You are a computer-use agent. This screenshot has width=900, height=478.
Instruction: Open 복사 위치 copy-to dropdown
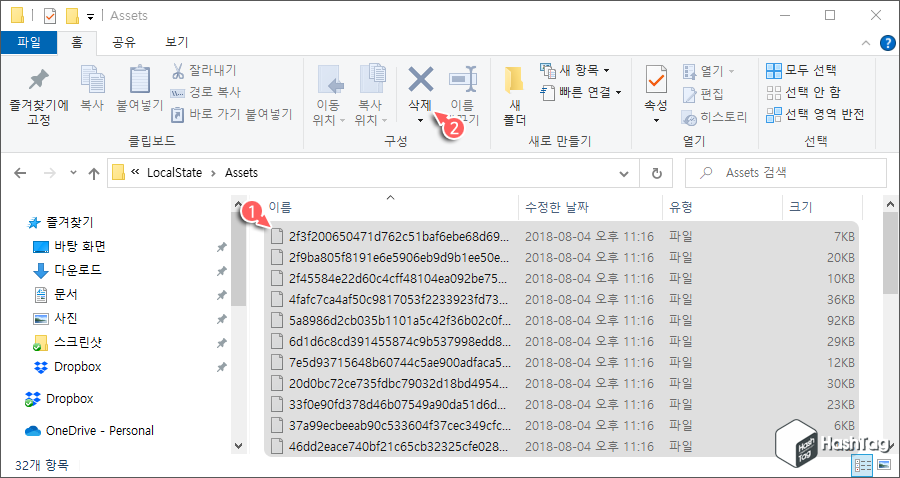pos(371,95)
